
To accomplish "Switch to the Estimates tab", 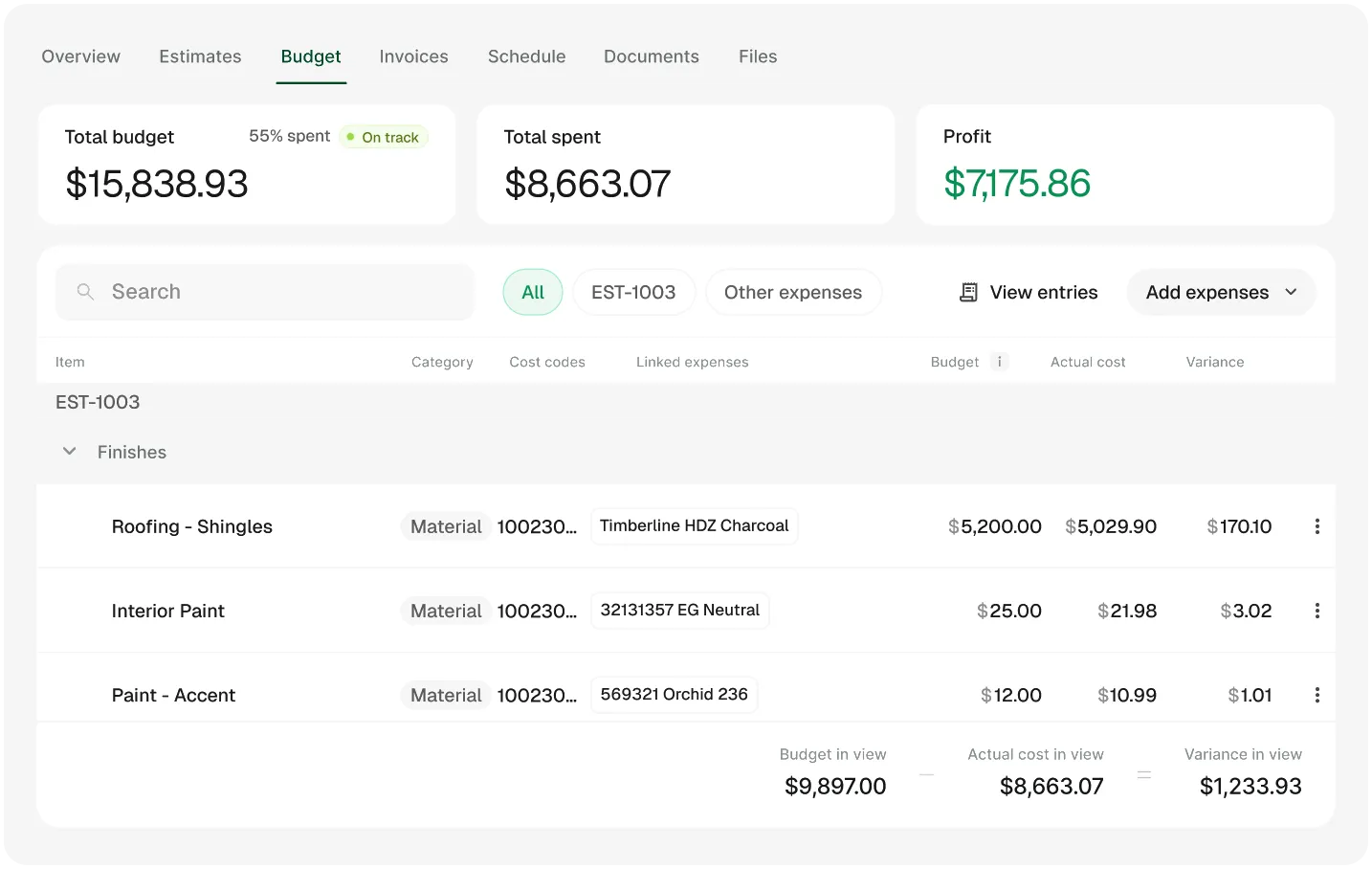I will tap(200, 56).
